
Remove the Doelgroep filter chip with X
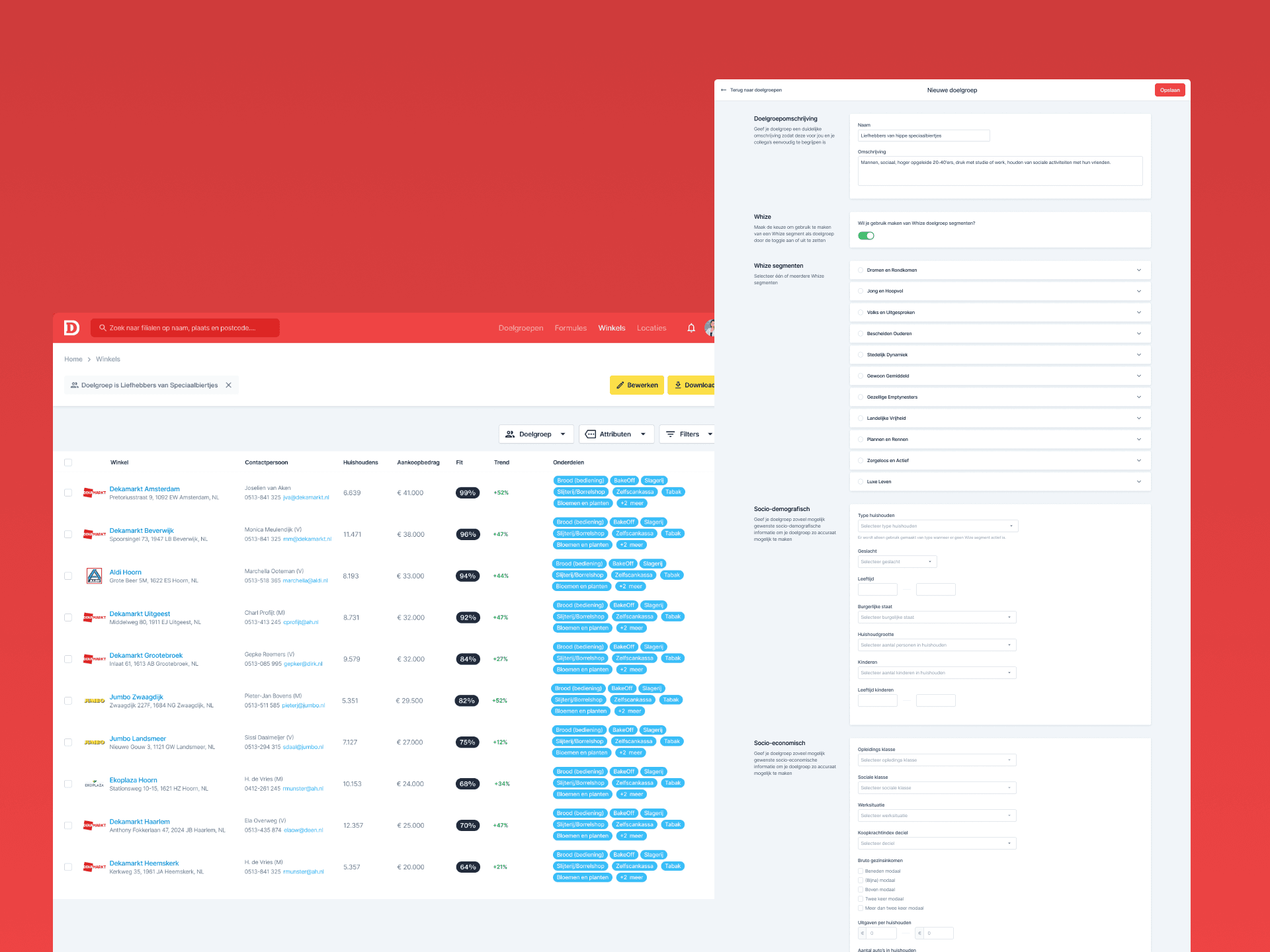(228, 385)
